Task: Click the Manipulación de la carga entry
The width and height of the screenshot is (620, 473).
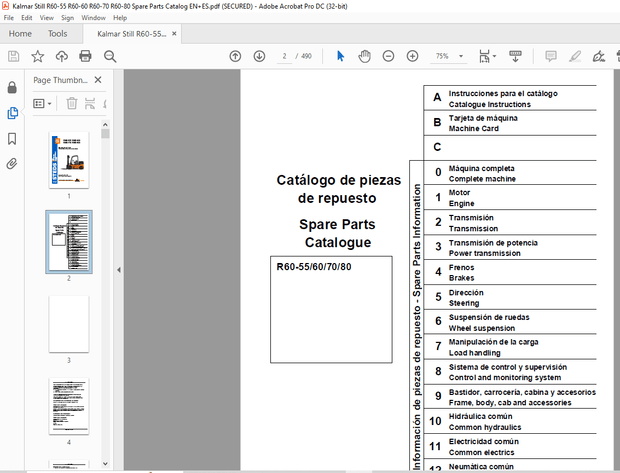Action: (x=510, y=347)
